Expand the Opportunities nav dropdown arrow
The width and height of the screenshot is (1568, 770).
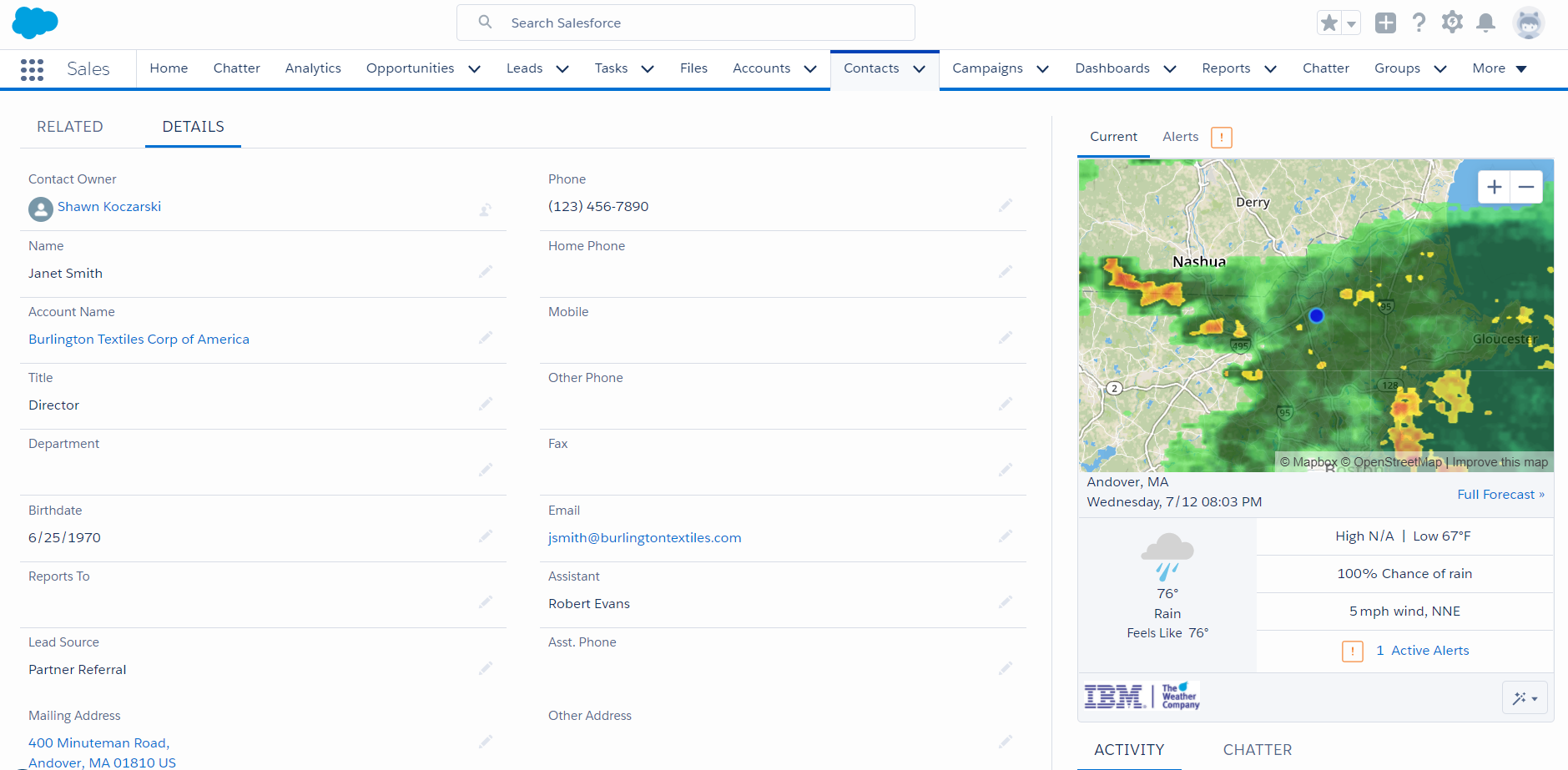475,69
